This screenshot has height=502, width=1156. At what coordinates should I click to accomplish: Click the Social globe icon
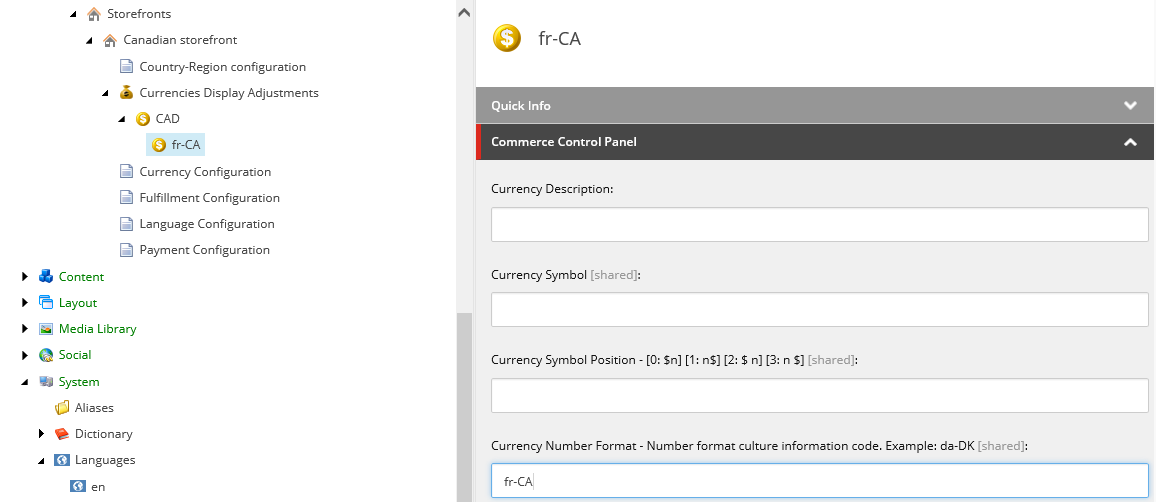(46, 355)
